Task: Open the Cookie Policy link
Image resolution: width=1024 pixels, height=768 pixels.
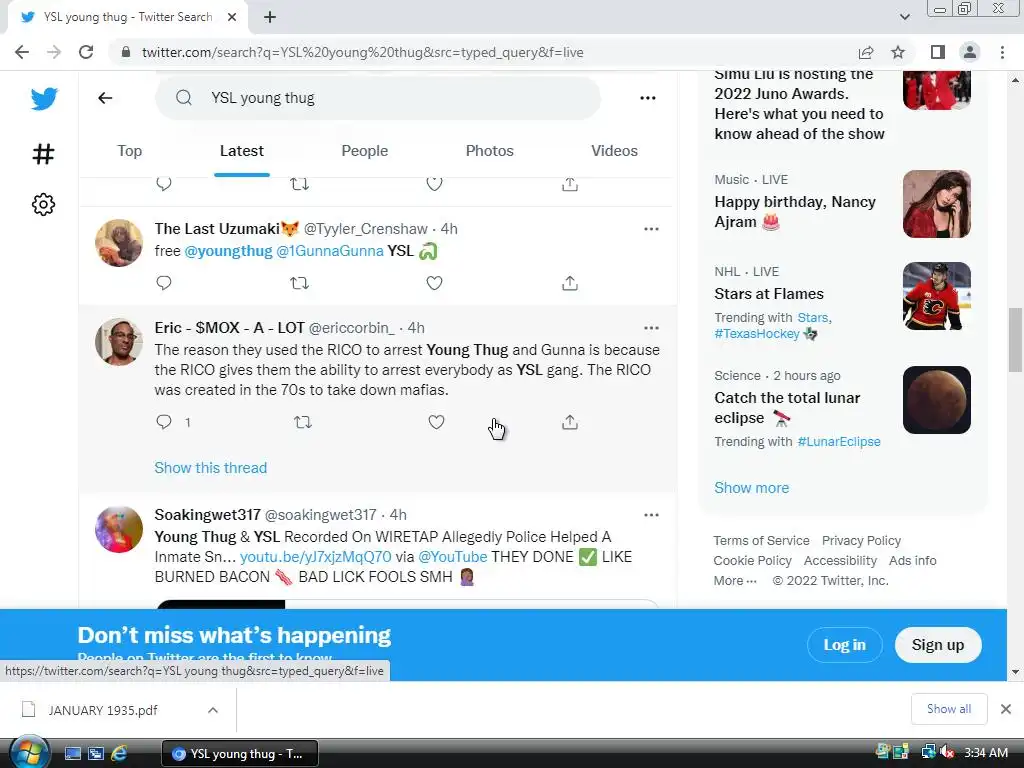Action: point(752,560)
